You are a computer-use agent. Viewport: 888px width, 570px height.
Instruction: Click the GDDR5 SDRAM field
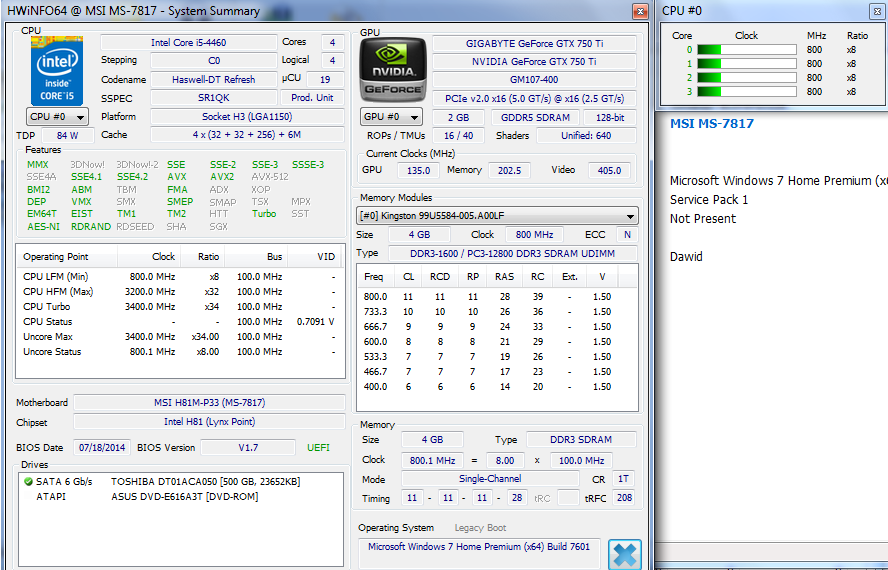tap(535, 117)
